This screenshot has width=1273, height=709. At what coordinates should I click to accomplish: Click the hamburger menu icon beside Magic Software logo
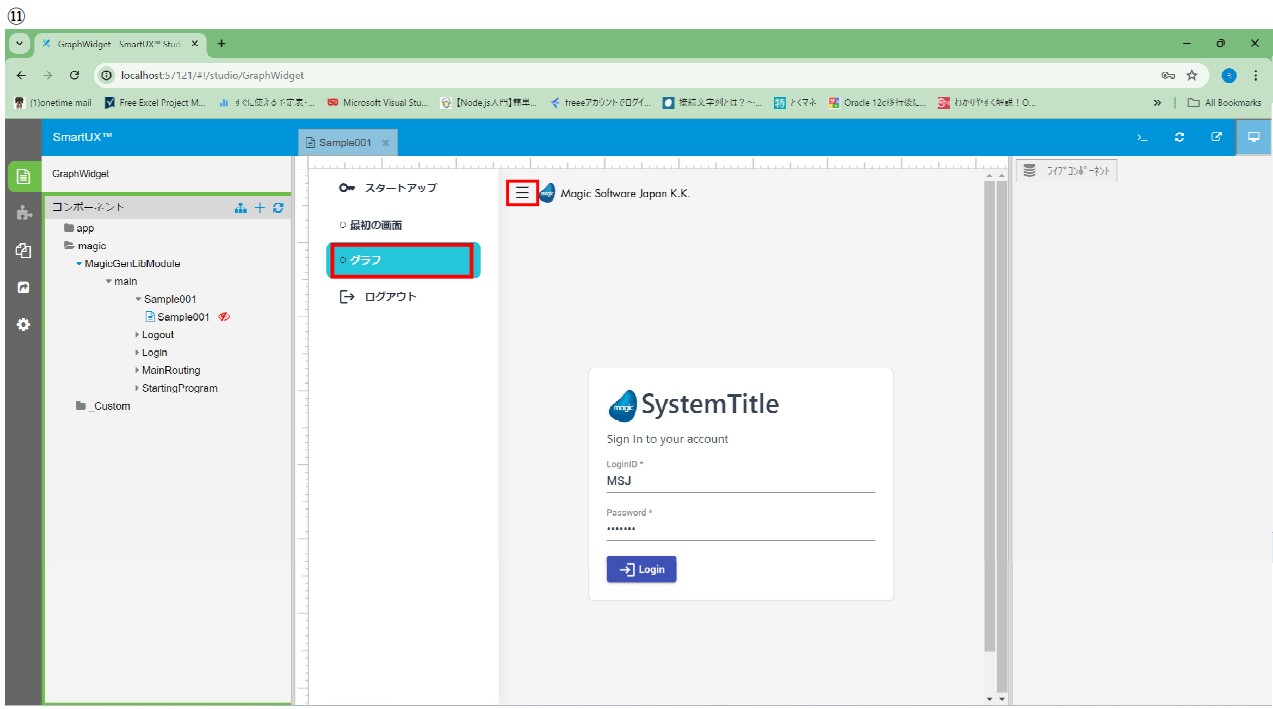click(x=522, y=193)
